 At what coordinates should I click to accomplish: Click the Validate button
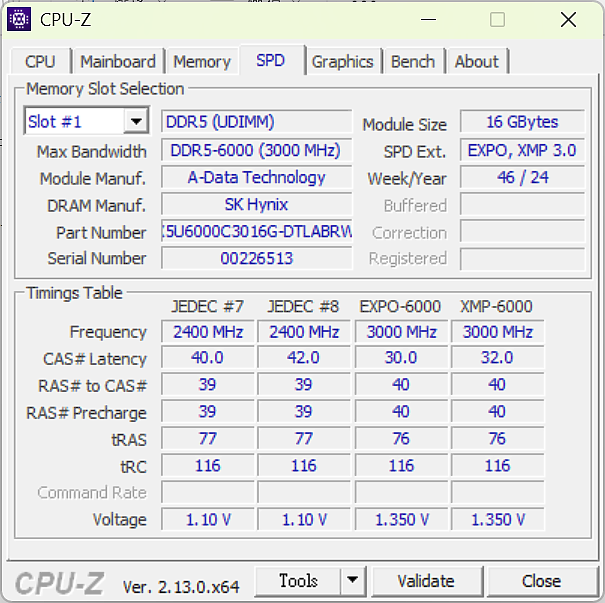426,581
